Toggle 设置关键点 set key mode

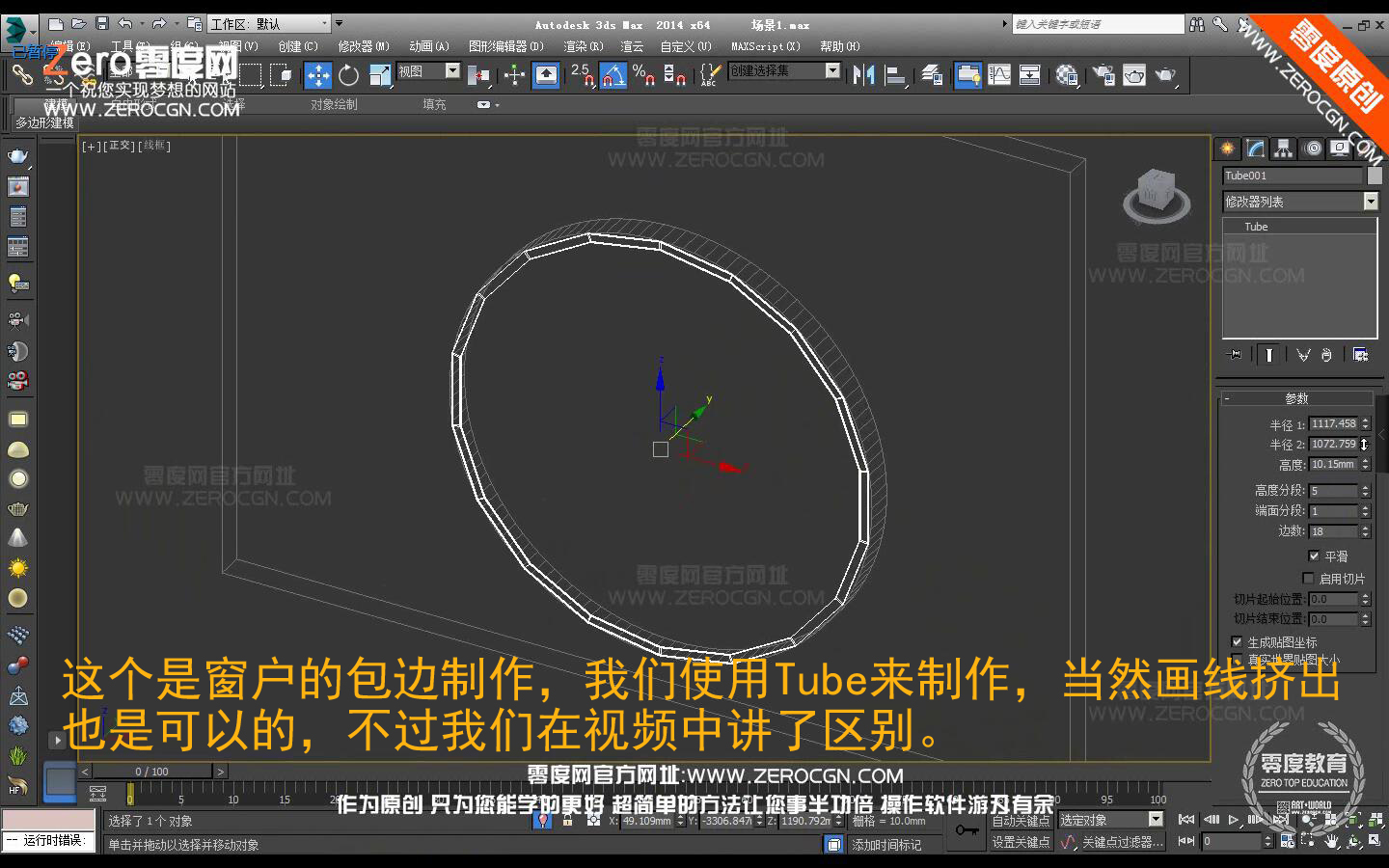[1021, 842]
